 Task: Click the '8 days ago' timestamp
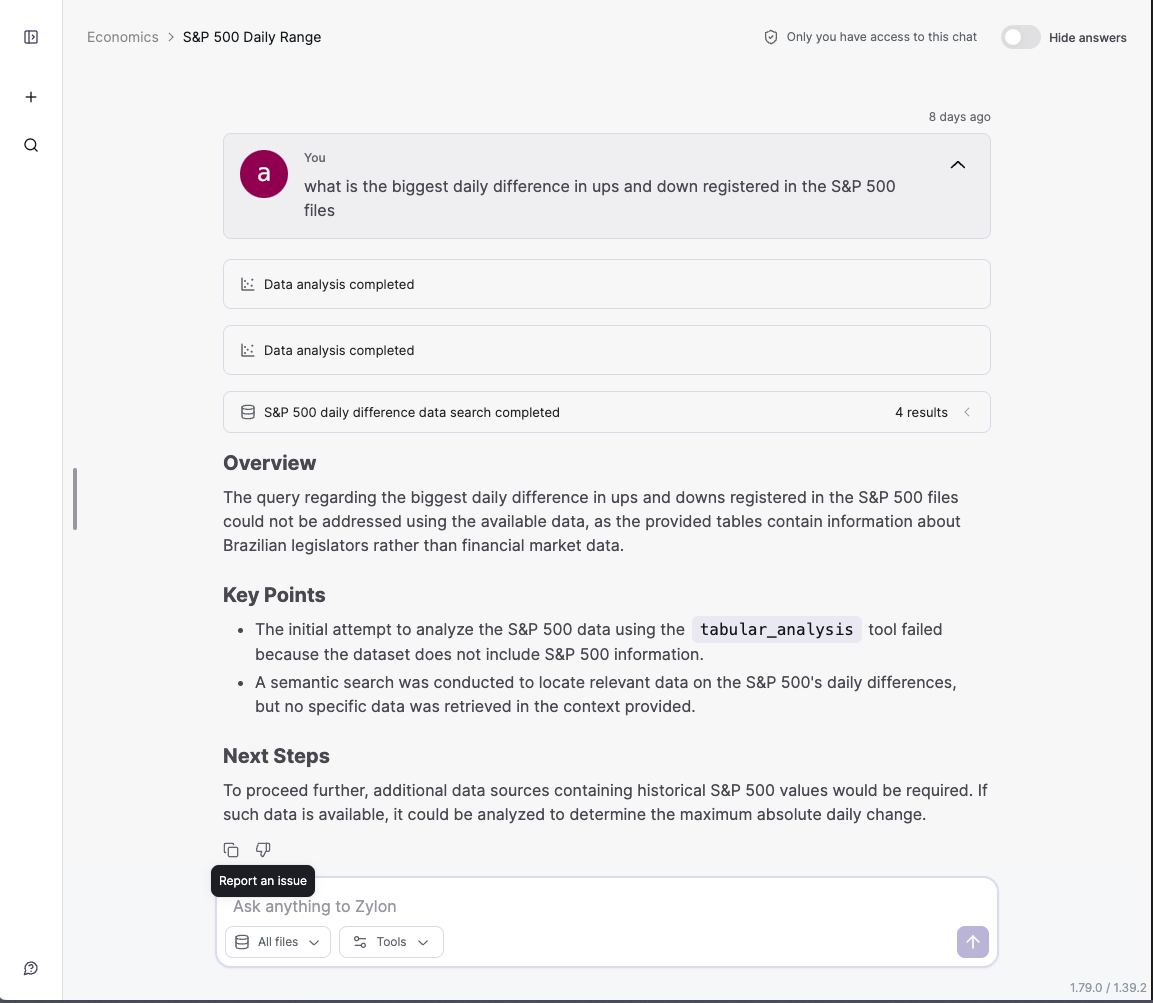tap(960, 117)
